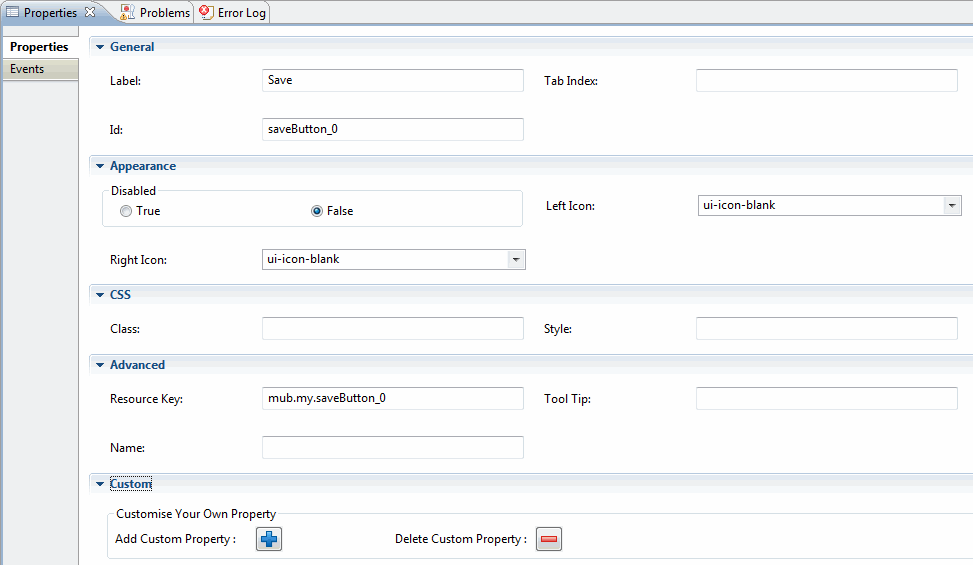The image size is (973, 565).
Task: Collapse the Advanced section
Action: pos(100,365)
